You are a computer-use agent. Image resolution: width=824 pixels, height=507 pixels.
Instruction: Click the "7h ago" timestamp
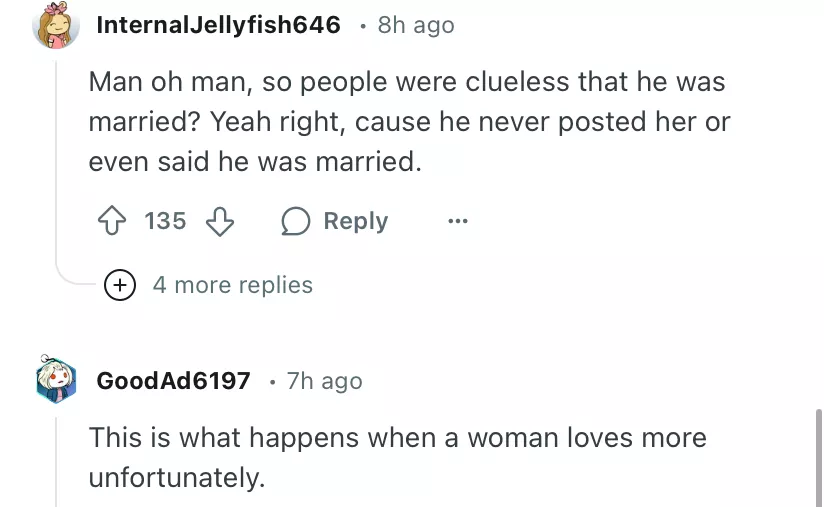pos(324,381)
